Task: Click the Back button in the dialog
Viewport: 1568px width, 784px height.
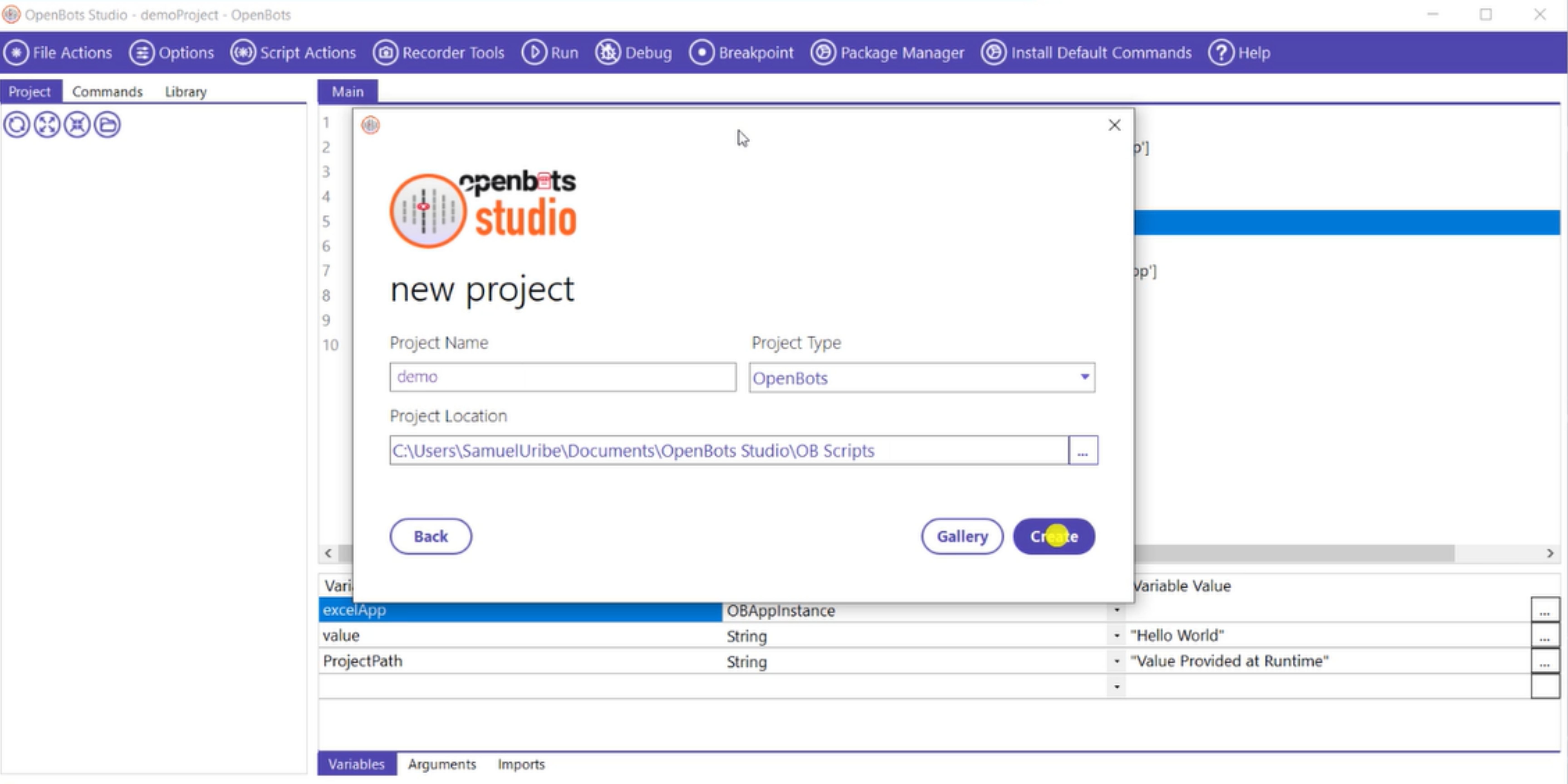Action: pyautogui.click(x=430, y=536)
